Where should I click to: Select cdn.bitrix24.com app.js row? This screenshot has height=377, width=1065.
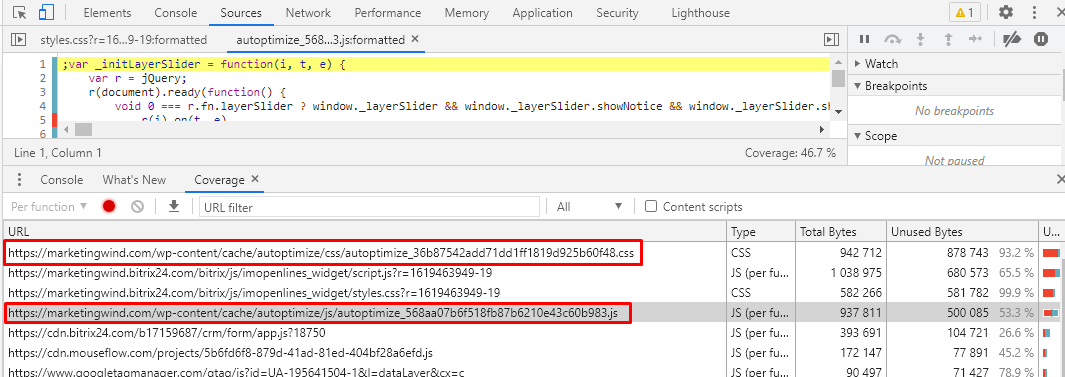tap(532, 333)
